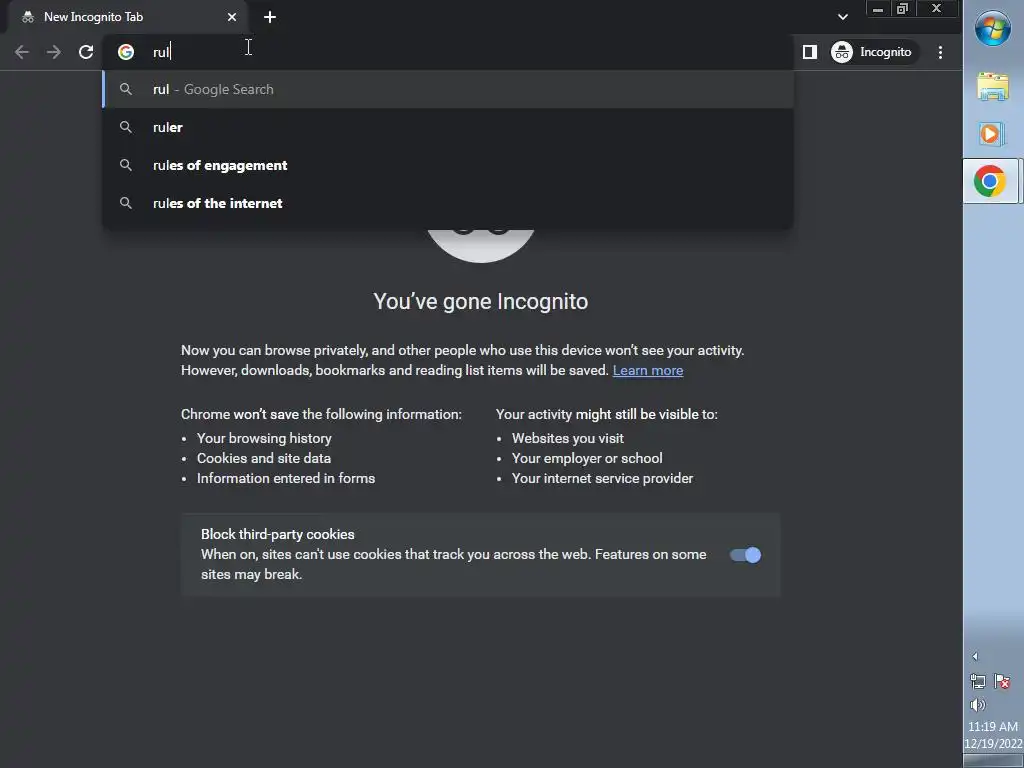Choose the 'rules of the internet' suggestion
This screenshot has width=1024, height=768.
[x=448, y=203]
